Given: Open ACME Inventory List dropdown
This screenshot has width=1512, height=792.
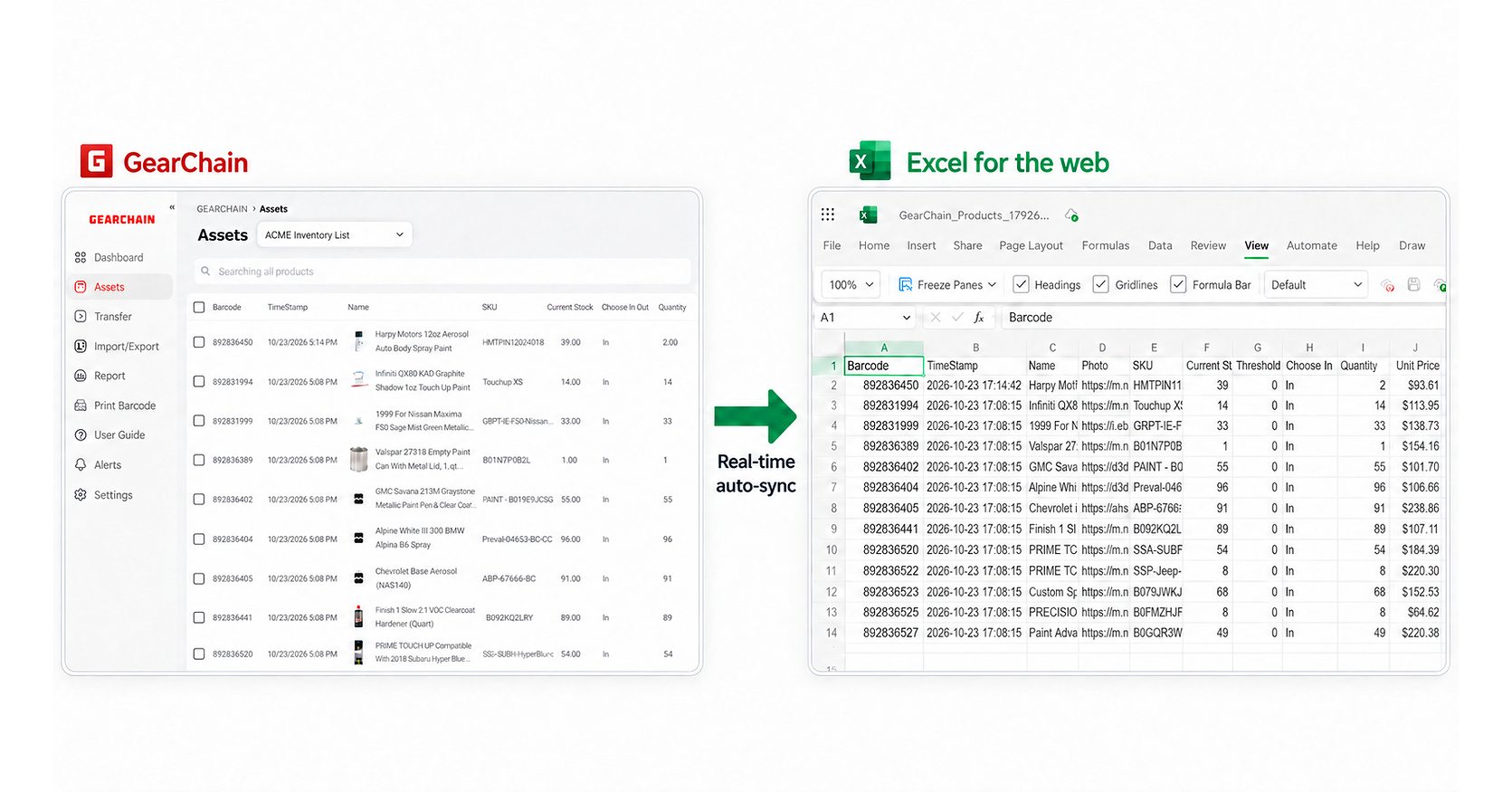Looking at the screenshot, I should [335, 235].
